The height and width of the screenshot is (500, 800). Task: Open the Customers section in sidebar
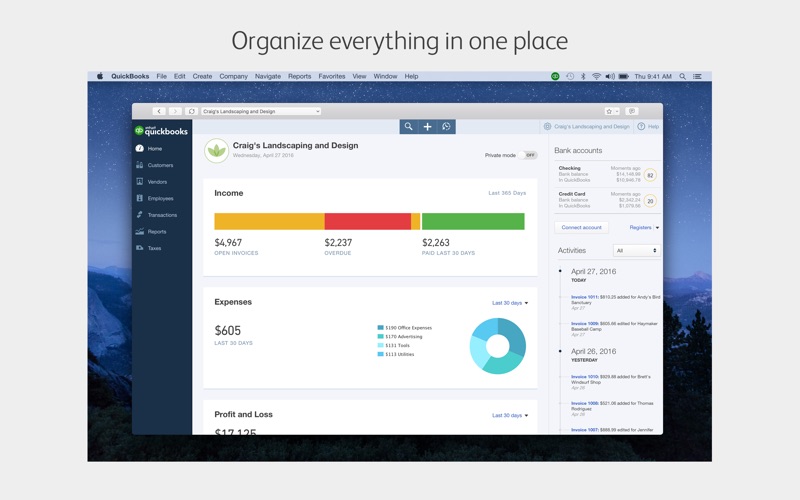(155, 165)
